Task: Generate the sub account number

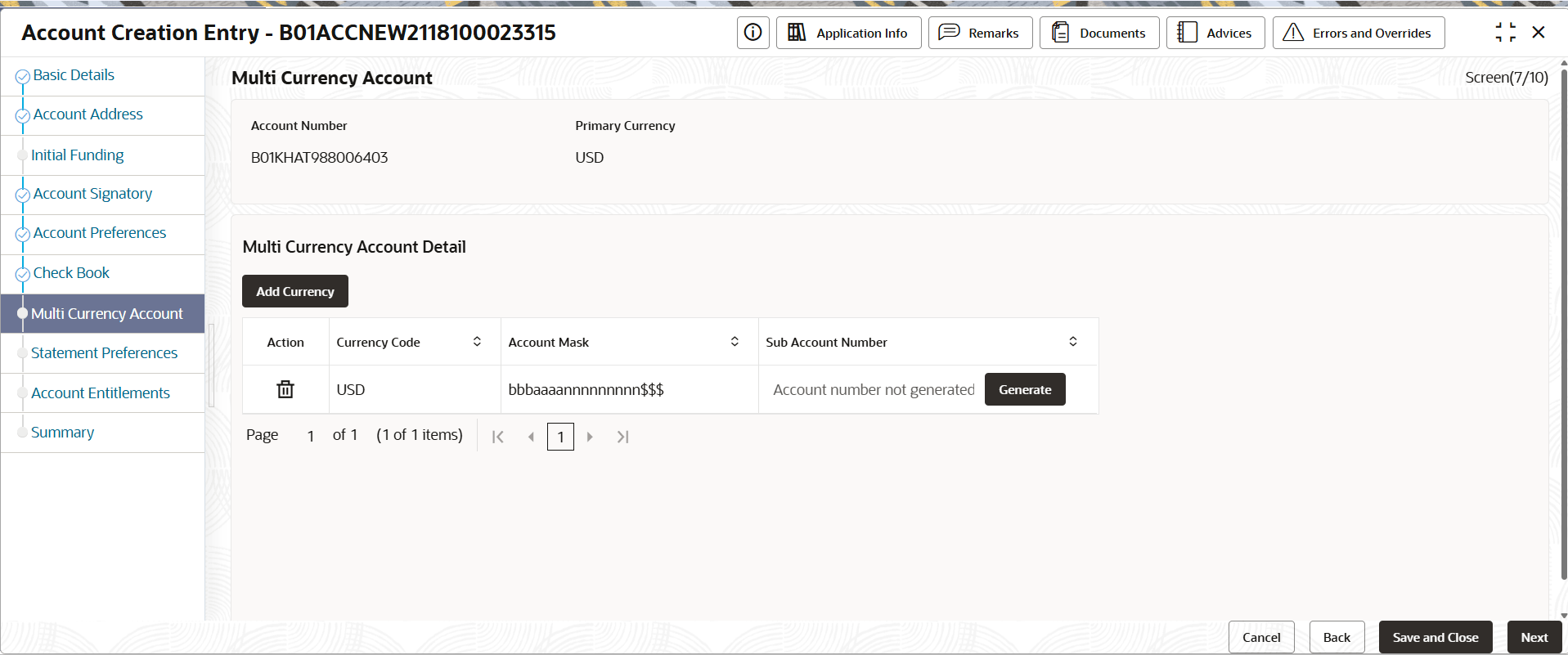Action: (x=1025, y=389)
